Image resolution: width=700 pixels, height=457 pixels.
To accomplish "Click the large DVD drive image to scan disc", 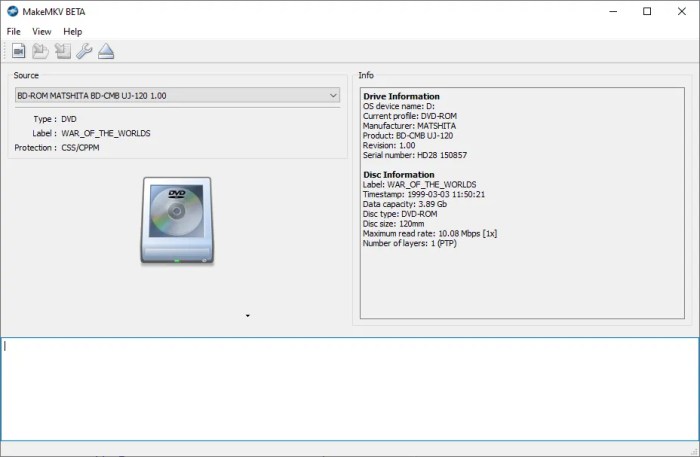I will click(x=177, y=220).
